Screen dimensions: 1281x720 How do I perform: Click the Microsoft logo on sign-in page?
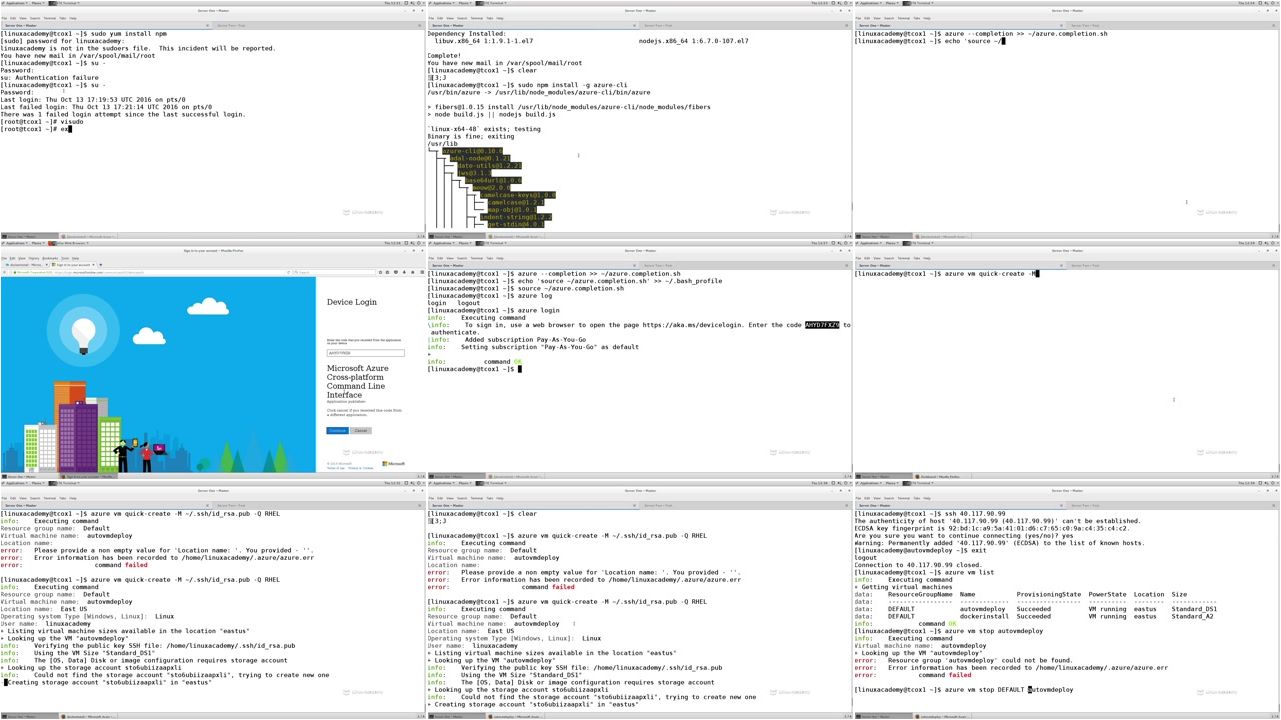coord(393,464)
